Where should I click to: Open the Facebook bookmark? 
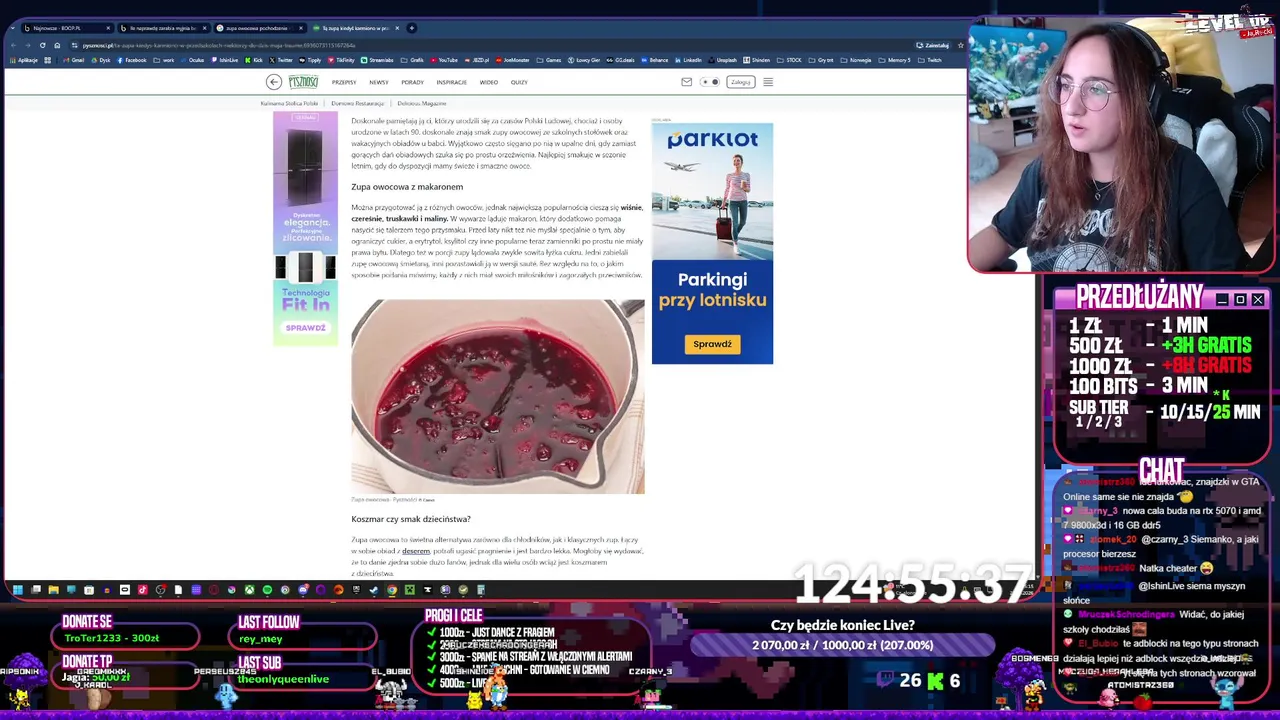pyautogui.click(x=131, y=60)
